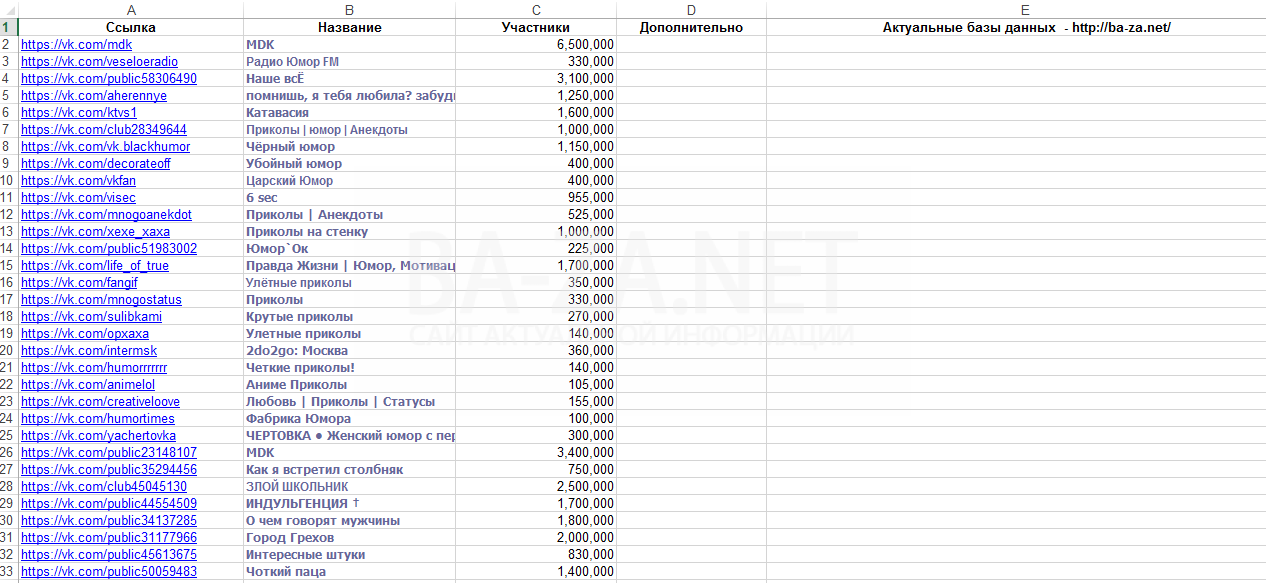The width and height of the screenshot is (1266, 583).
Task: Select row 20 via its row number
Action: (x=9, y=350)
